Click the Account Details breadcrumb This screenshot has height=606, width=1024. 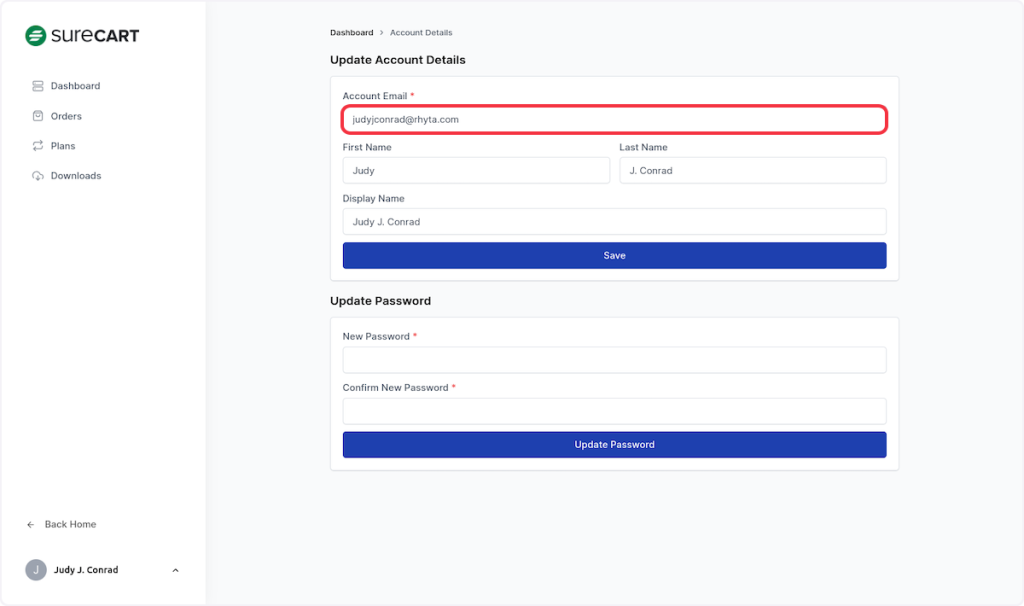[x=421, y=33]
